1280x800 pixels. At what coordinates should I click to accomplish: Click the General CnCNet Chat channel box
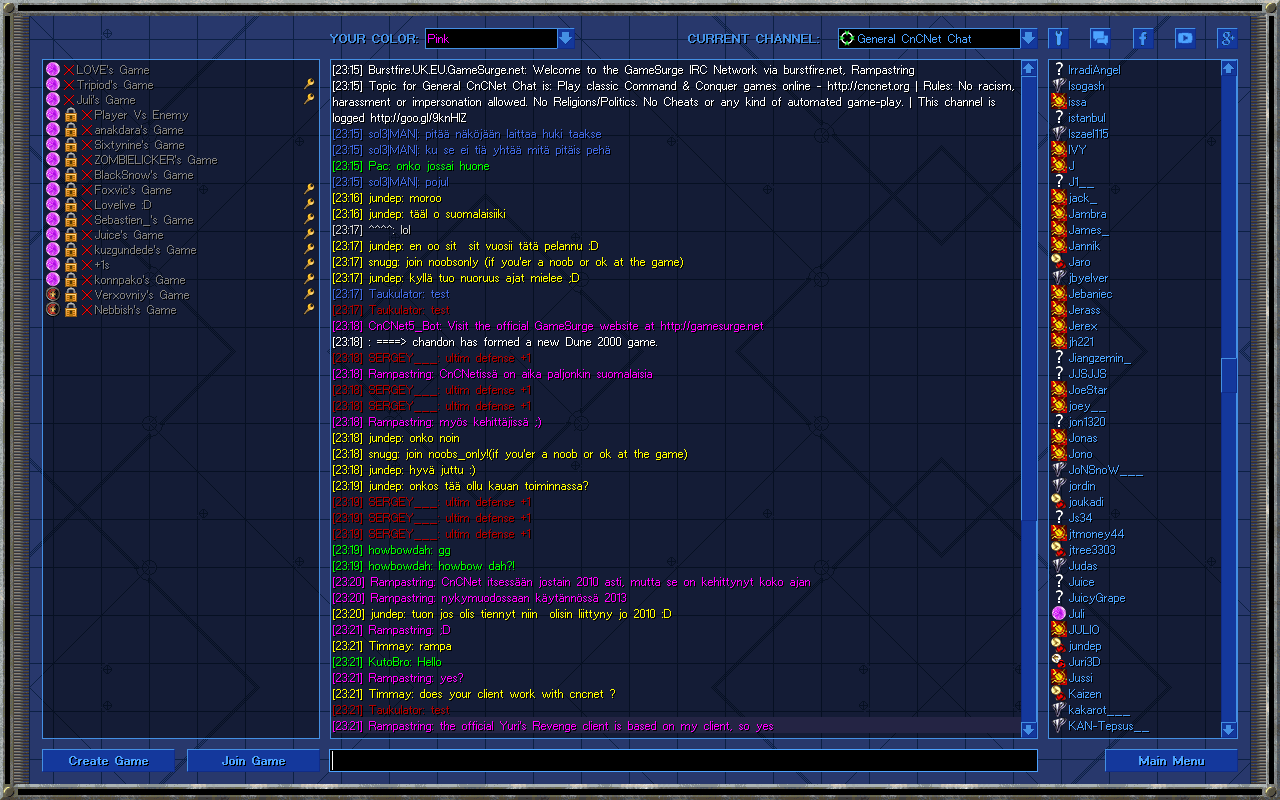coord(928,39)
